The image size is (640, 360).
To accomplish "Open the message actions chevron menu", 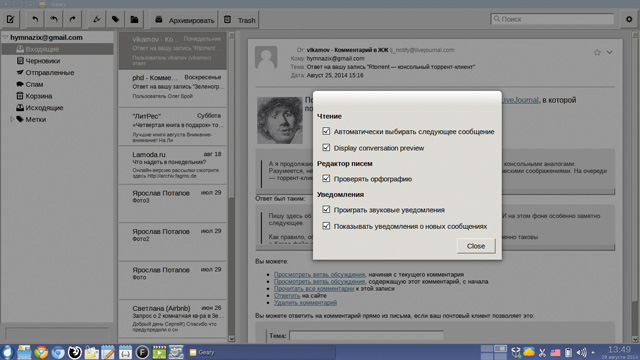I will point(609,52).
